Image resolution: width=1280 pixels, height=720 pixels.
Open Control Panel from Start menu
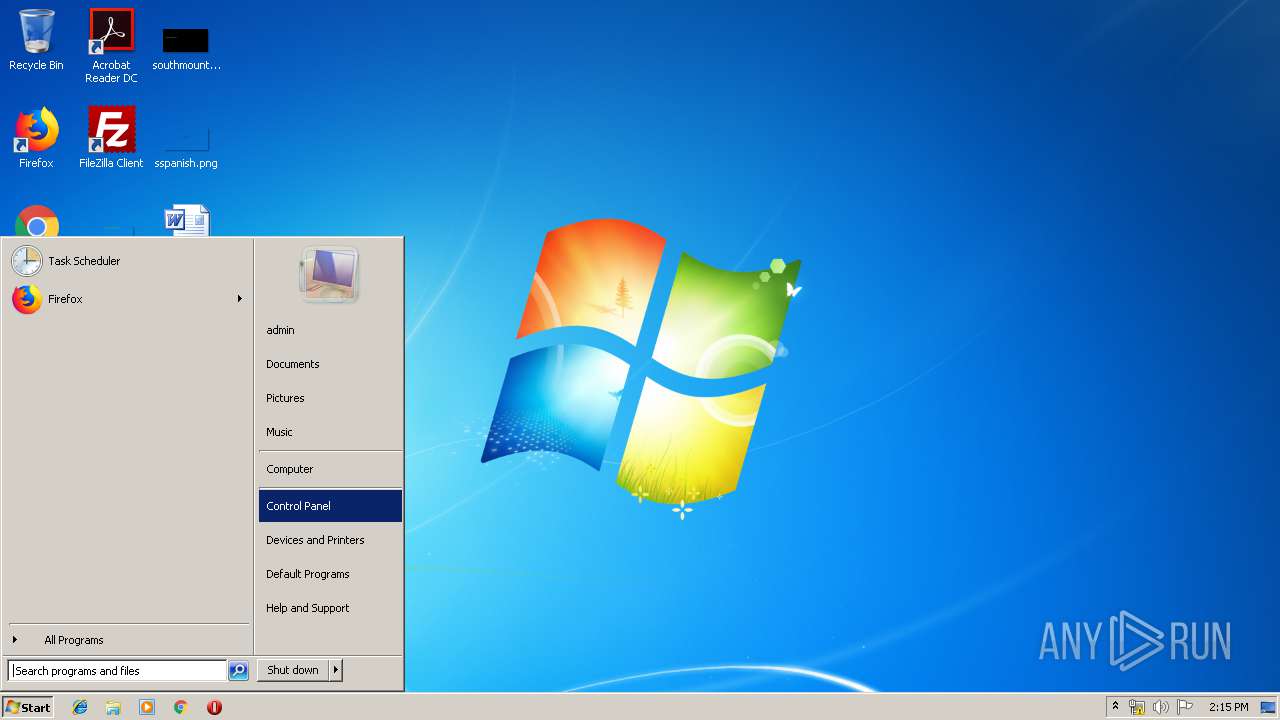pyautogui.click(x=330, y=506)
